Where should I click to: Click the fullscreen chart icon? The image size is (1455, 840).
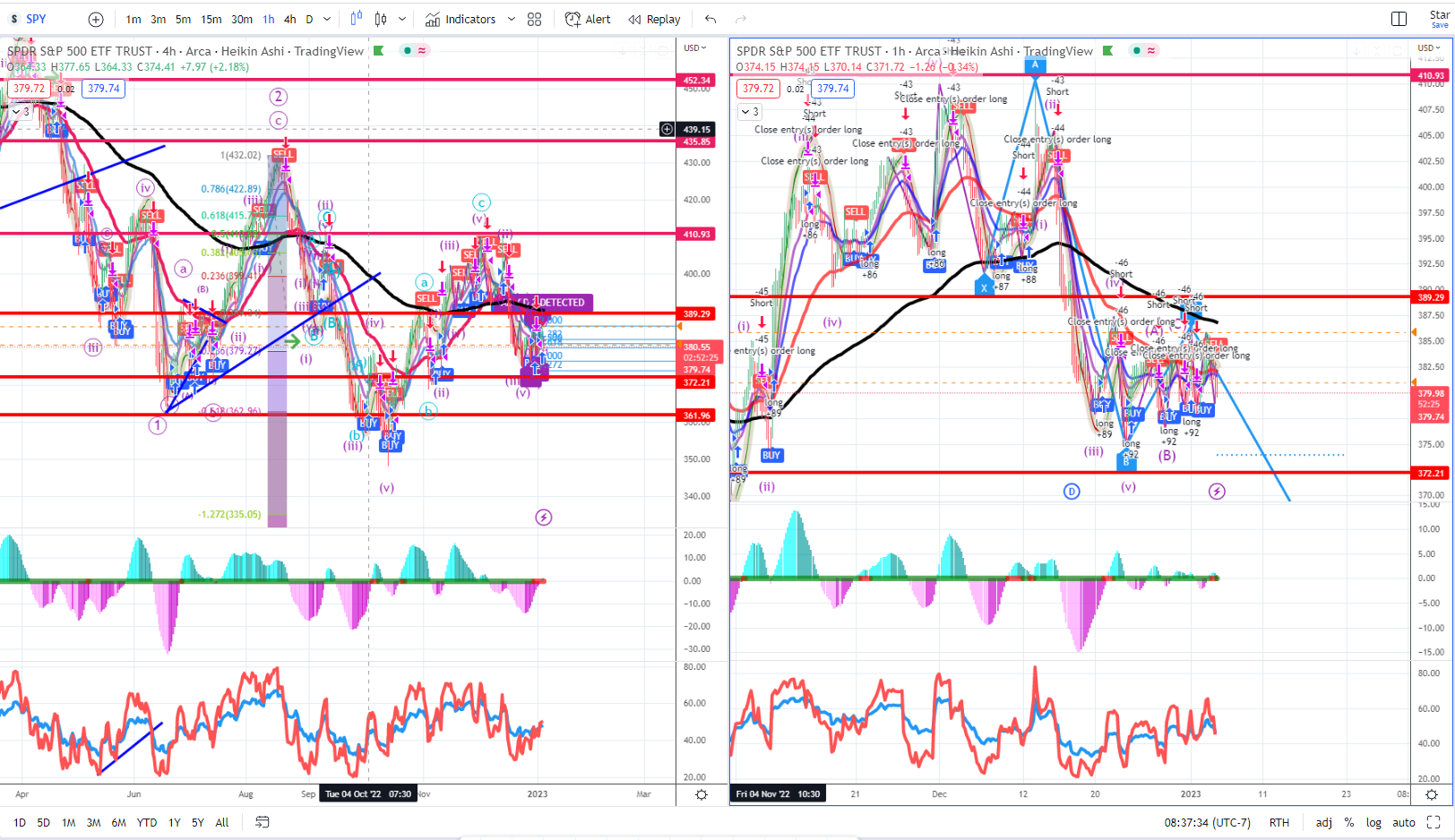click(1433, 822)
